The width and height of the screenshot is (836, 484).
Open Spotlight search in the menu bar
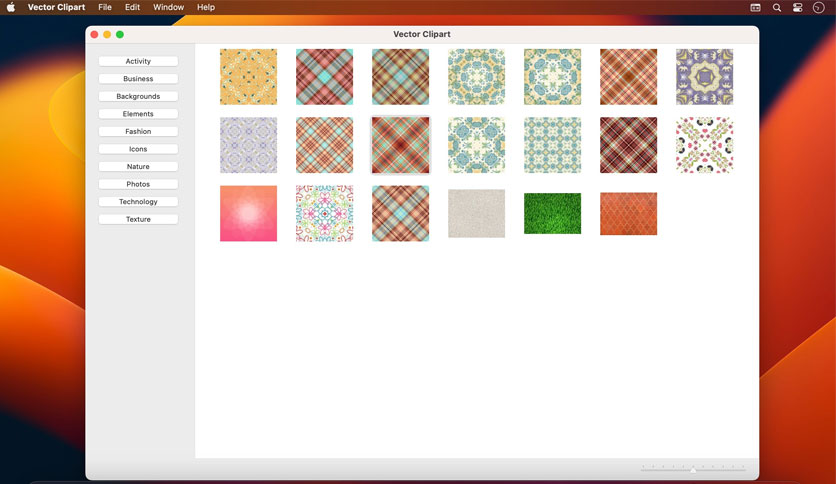click(x=777, y=7)
